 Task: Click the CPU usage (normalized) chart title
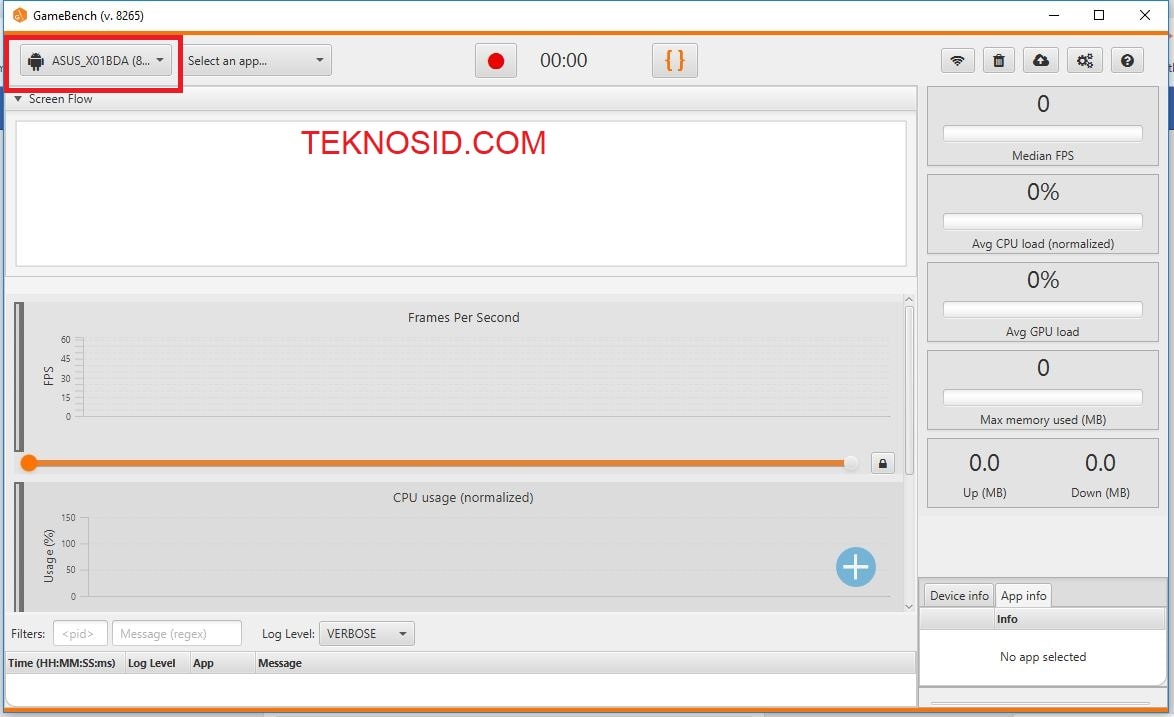(x=463, y=498)
